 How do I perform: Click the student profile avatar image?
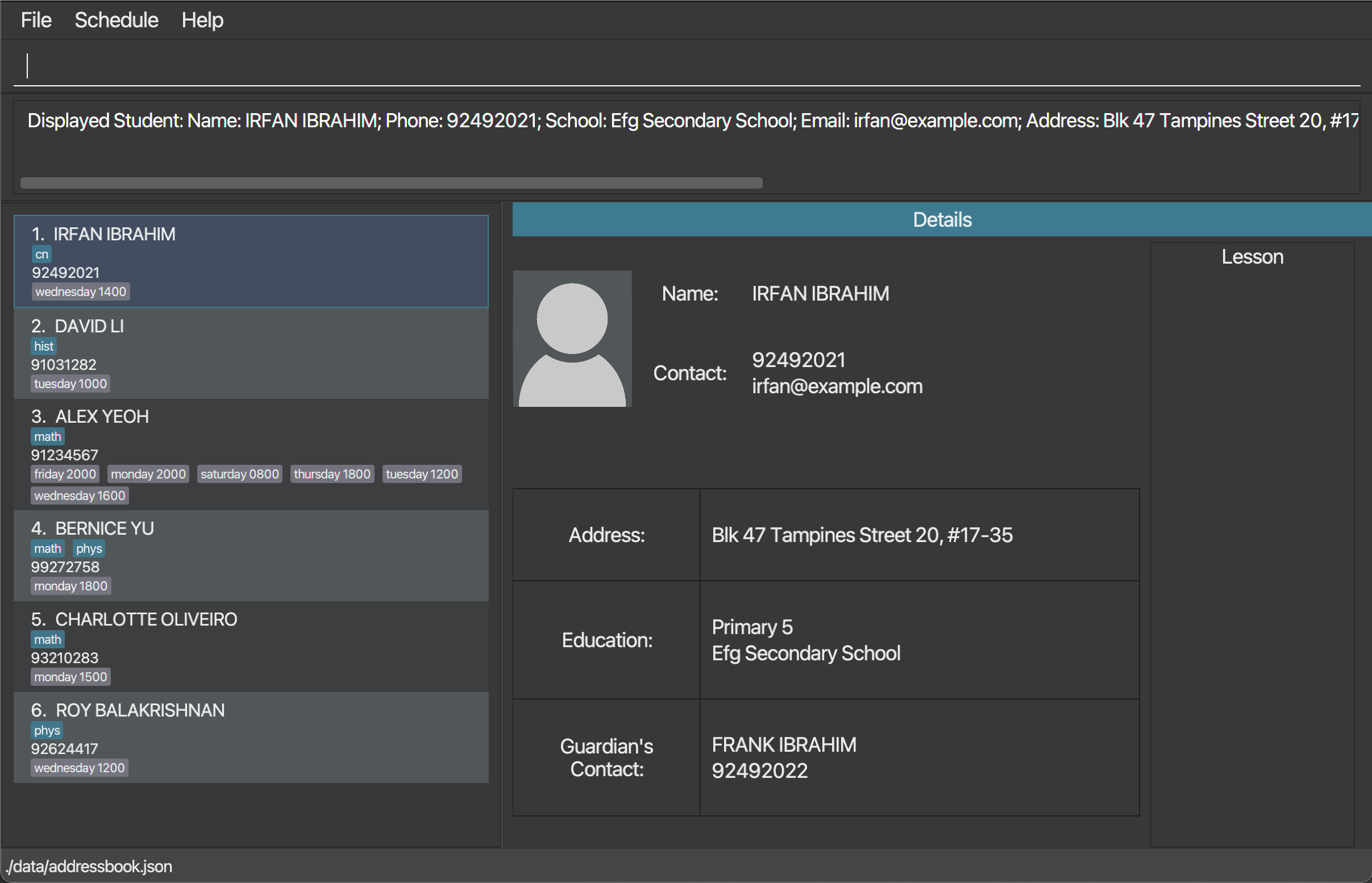tap(572, 339)
